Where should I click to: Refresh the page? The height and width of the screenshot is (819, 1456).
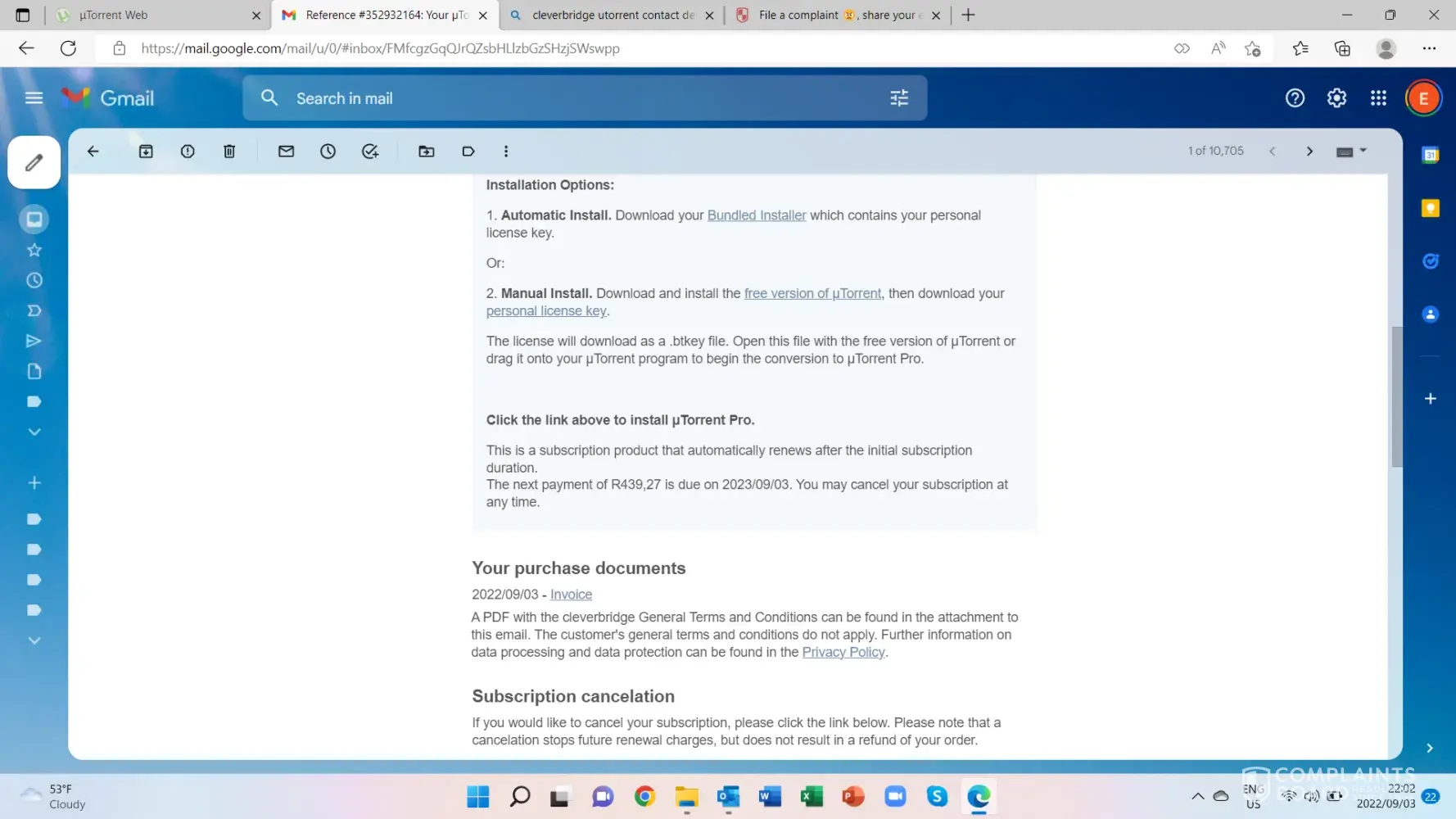click(68, 48)
